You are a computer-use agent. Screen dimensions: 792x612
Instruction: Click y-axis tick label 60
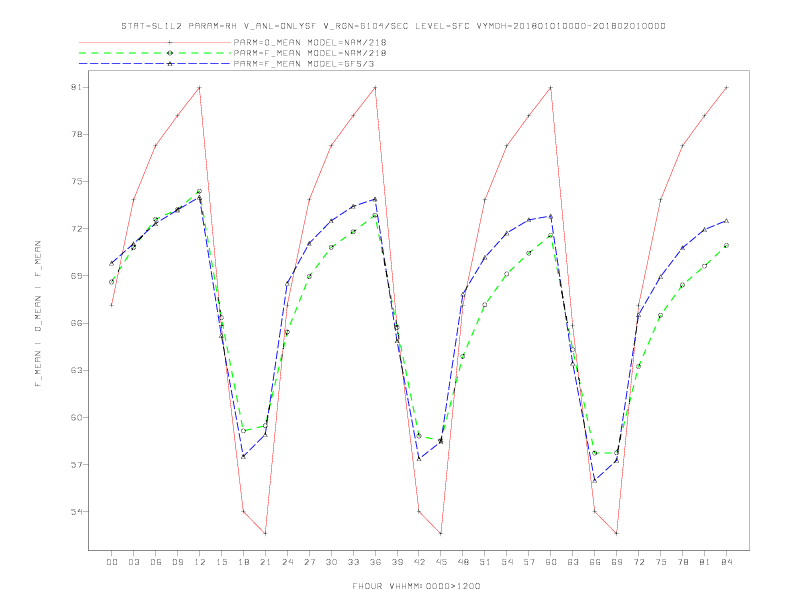coord(76,418)
